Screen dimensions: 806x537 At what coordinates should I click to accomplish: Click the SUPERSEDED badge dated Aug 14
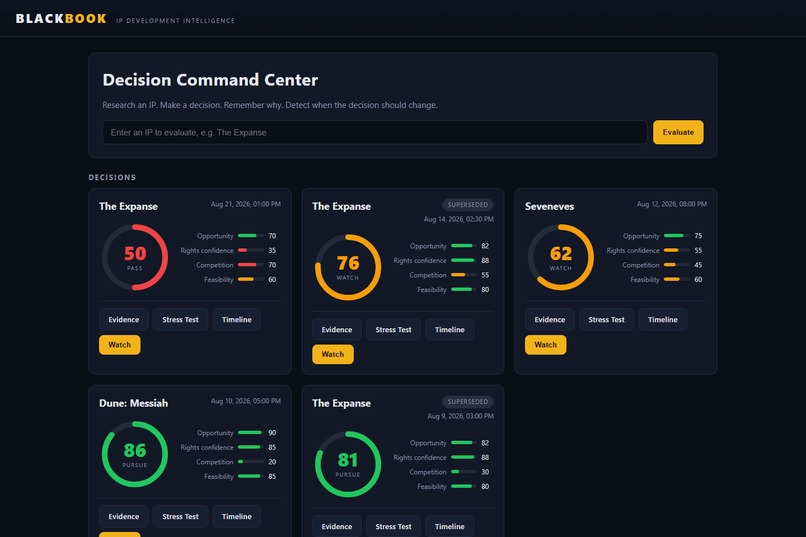pos(468,205)
